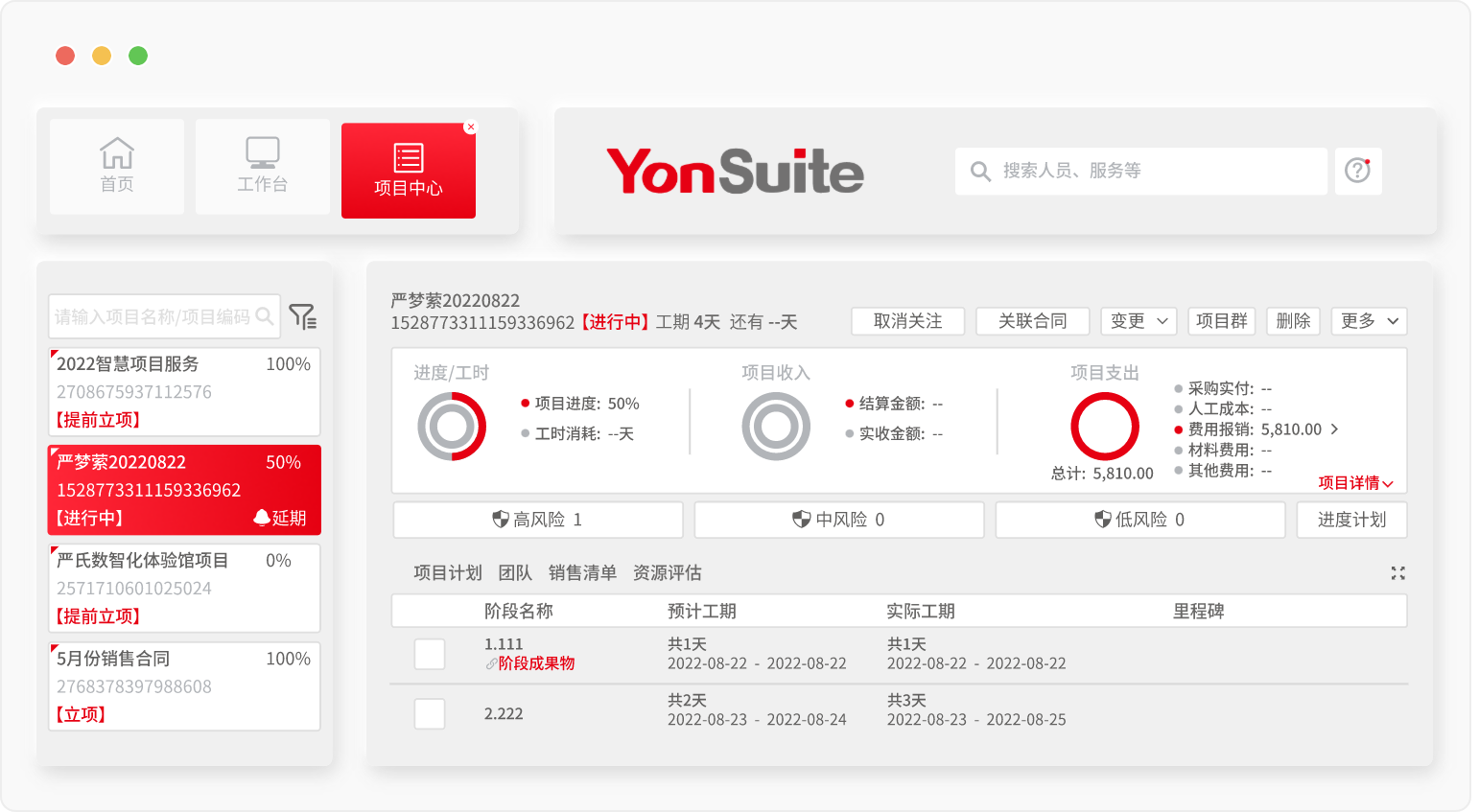
Task: Click the 延期 bell alert icon
Action: coord(262,518)
